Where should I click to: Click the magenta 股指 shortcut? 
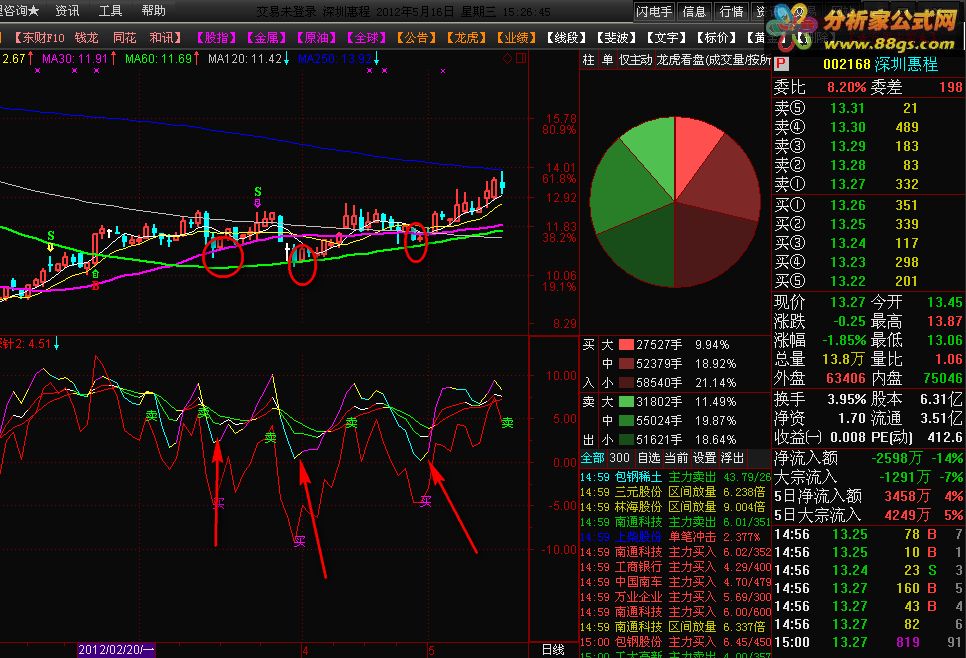click(x=216, y=38)
